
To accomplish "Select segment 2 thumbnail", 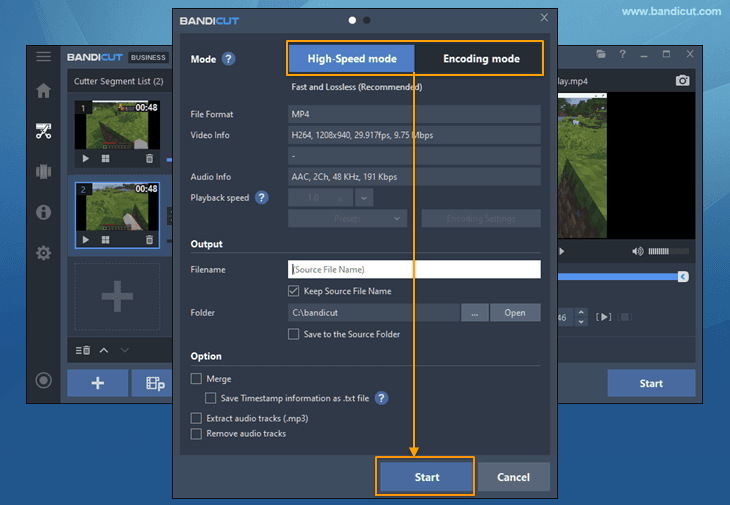I will (117, 206).
